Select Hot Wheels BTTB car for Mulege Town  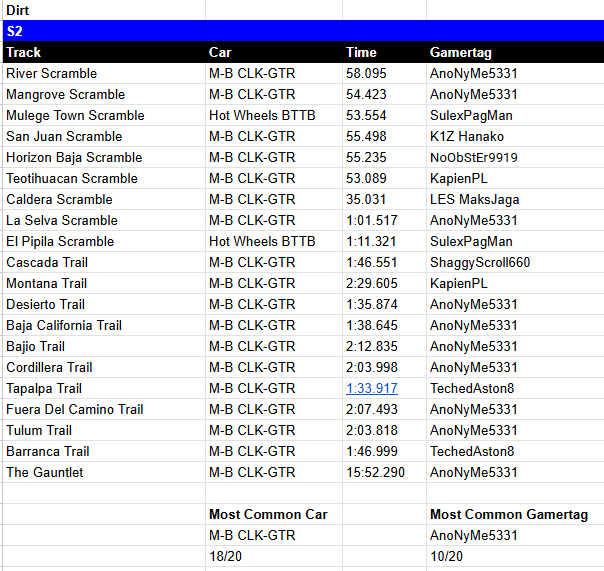274,115
